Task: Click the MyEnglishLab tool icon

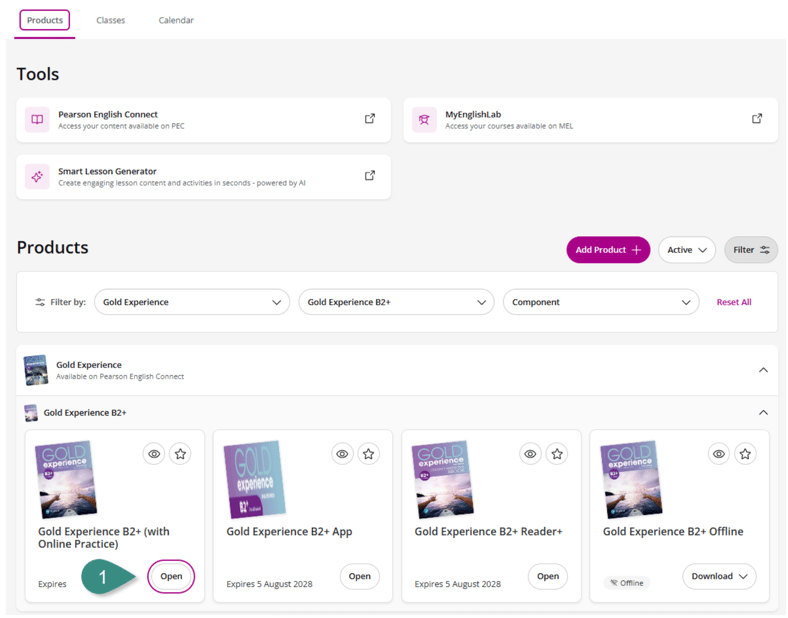Action: click(424, 120)
